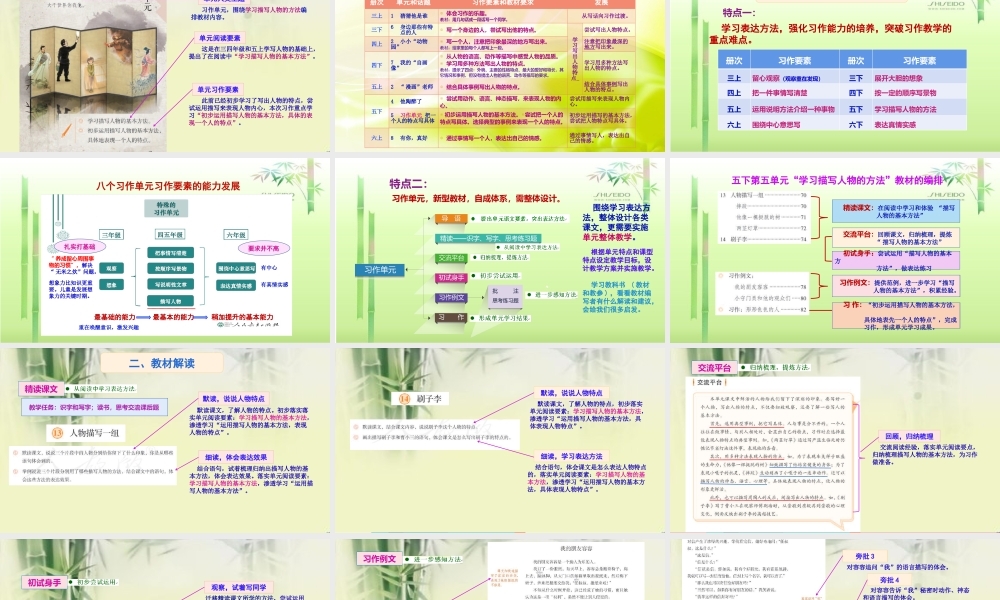Click the 特点二 heading text
Viewport: 1000px width, 600px height.
408,184
